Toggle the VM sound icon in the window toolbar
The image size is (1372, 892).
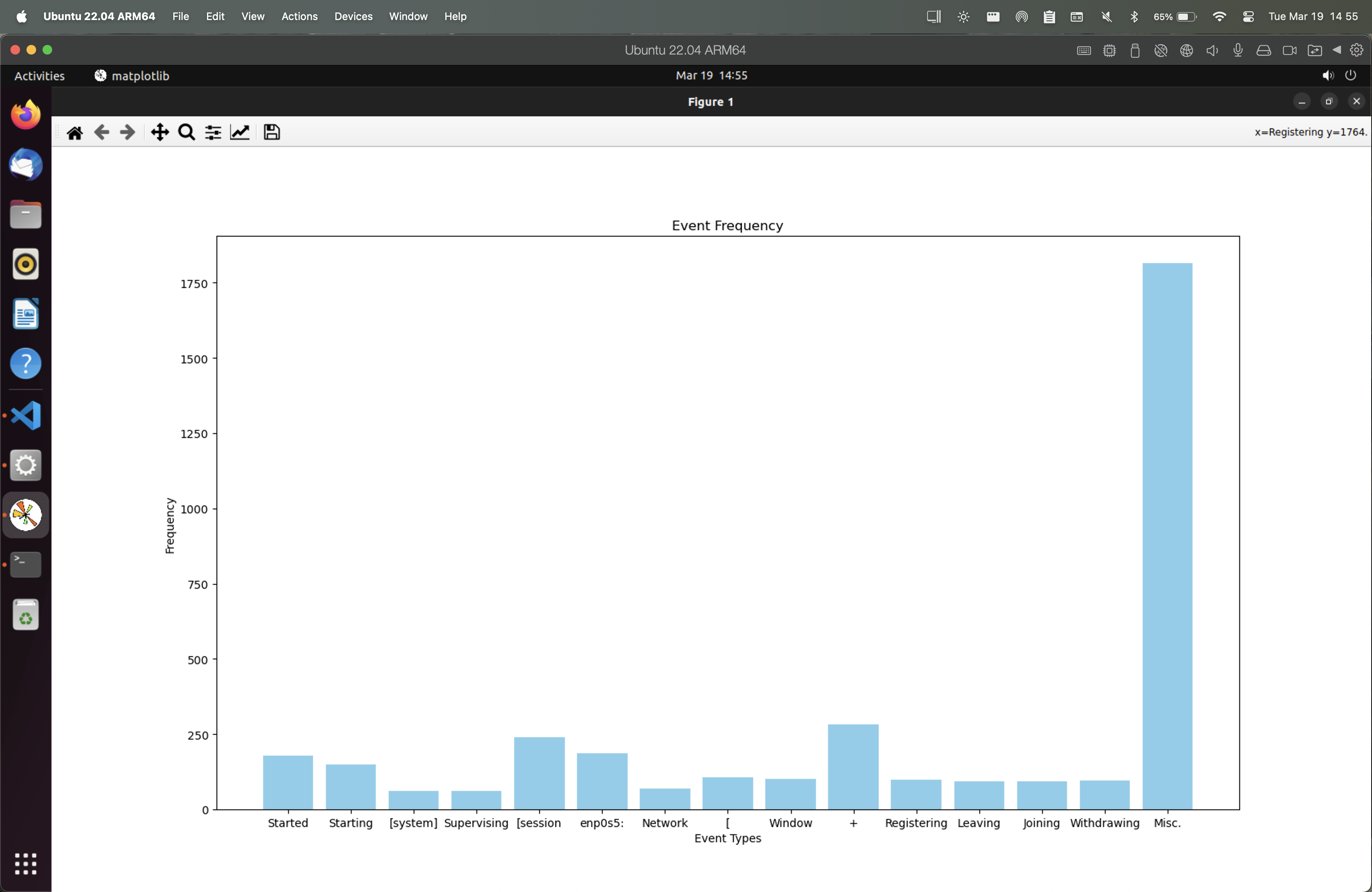1212,50
